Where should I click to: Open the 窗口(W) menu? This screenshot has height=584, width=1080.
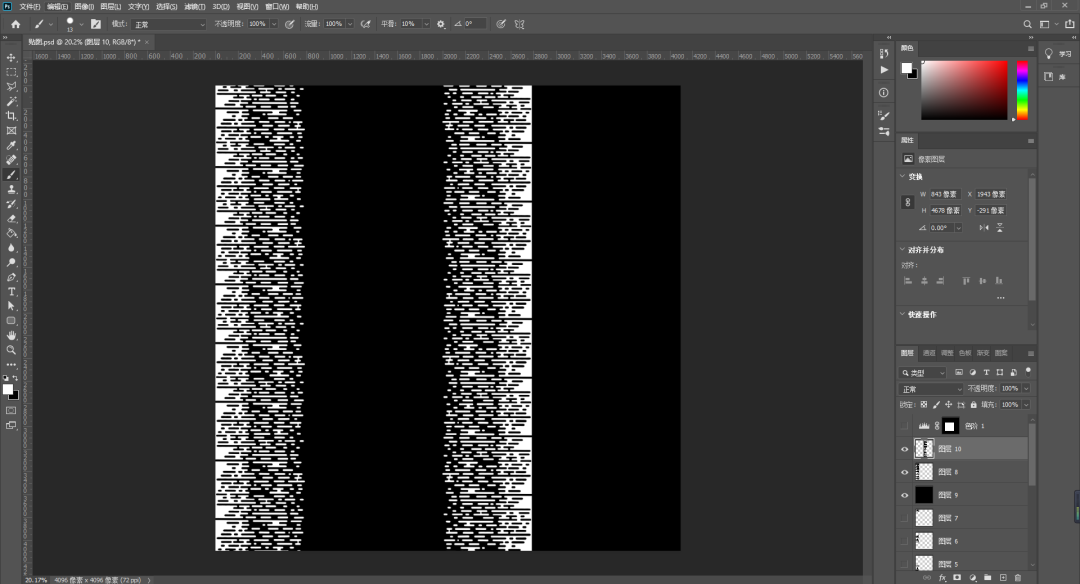pyautogui.click(x=277, y=6)
